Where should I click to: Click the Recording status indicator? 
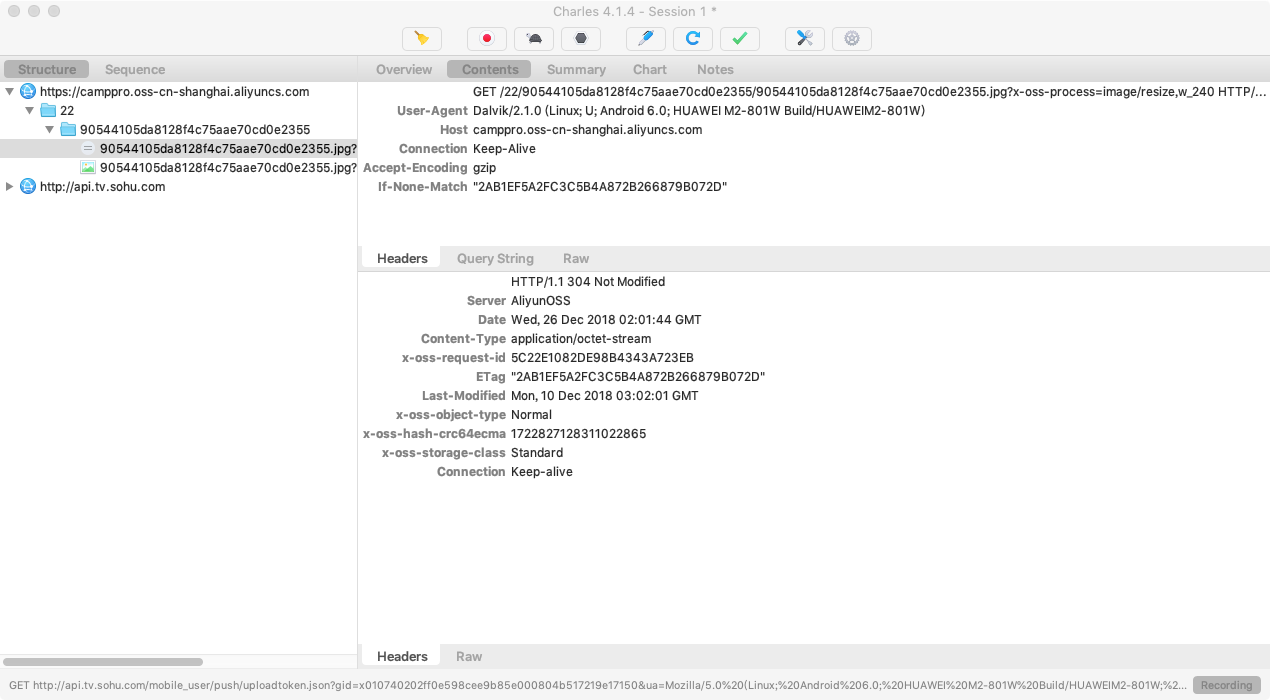pyautogui.click(x=1225, y=685)
